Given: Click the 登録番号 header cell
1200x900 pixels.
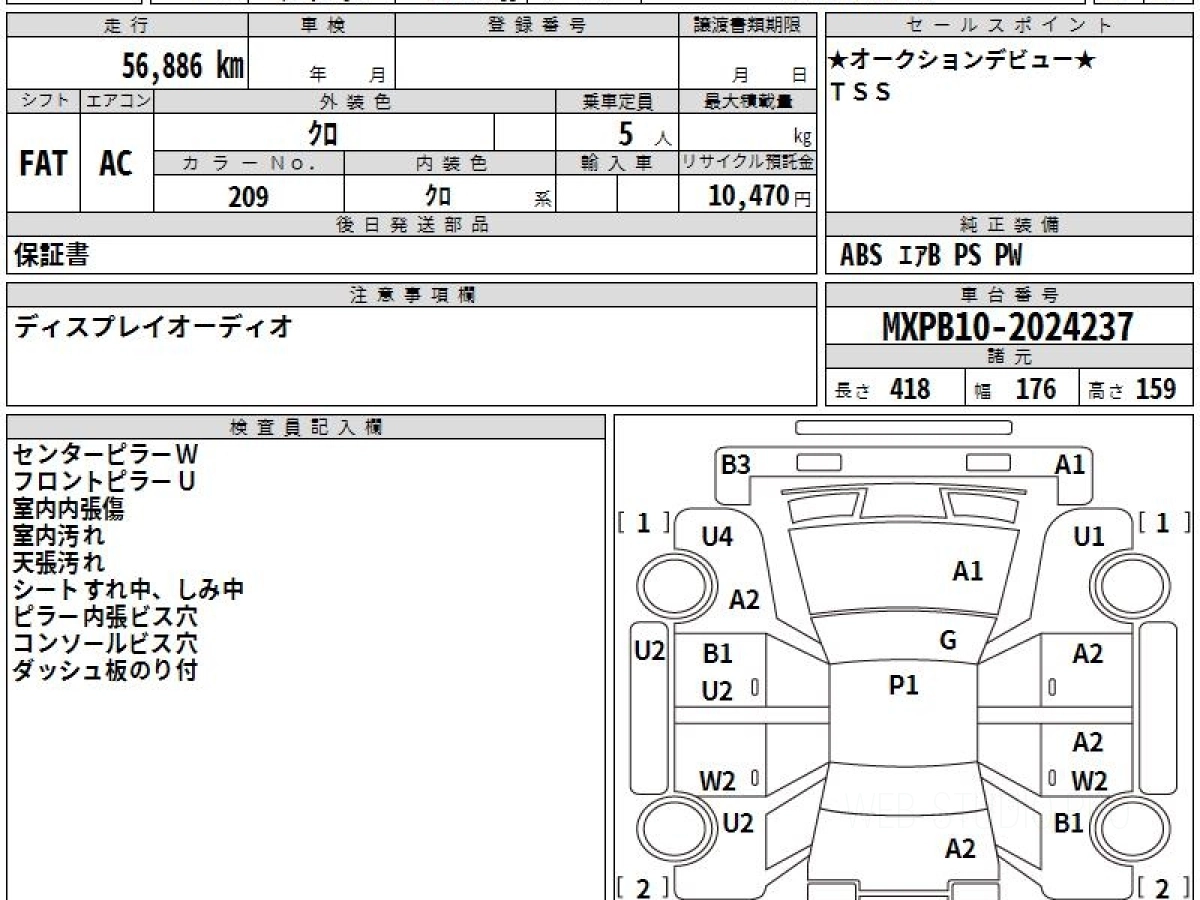Looking at the screenshot, I should tap(536, 26).
